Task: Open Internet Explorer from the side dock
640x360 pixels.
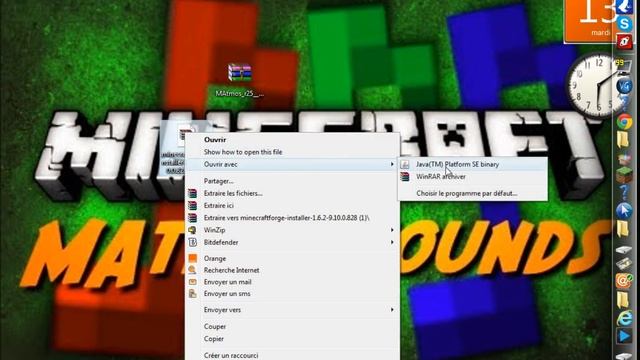Action: tap(624, 318)
